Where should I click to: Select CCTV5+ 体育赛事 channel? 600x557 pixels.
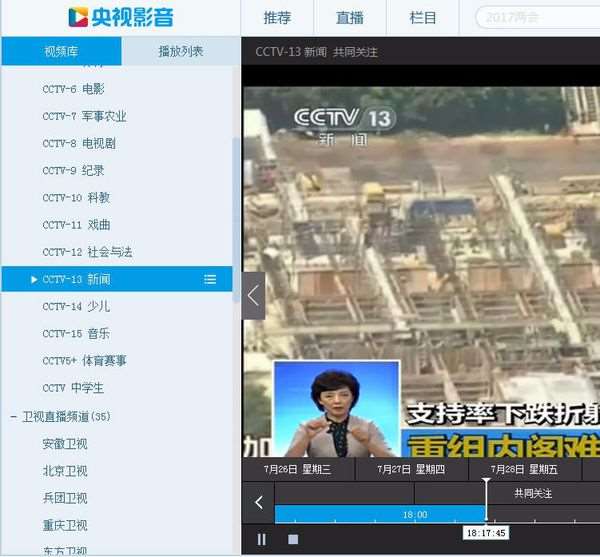[85, 361]
